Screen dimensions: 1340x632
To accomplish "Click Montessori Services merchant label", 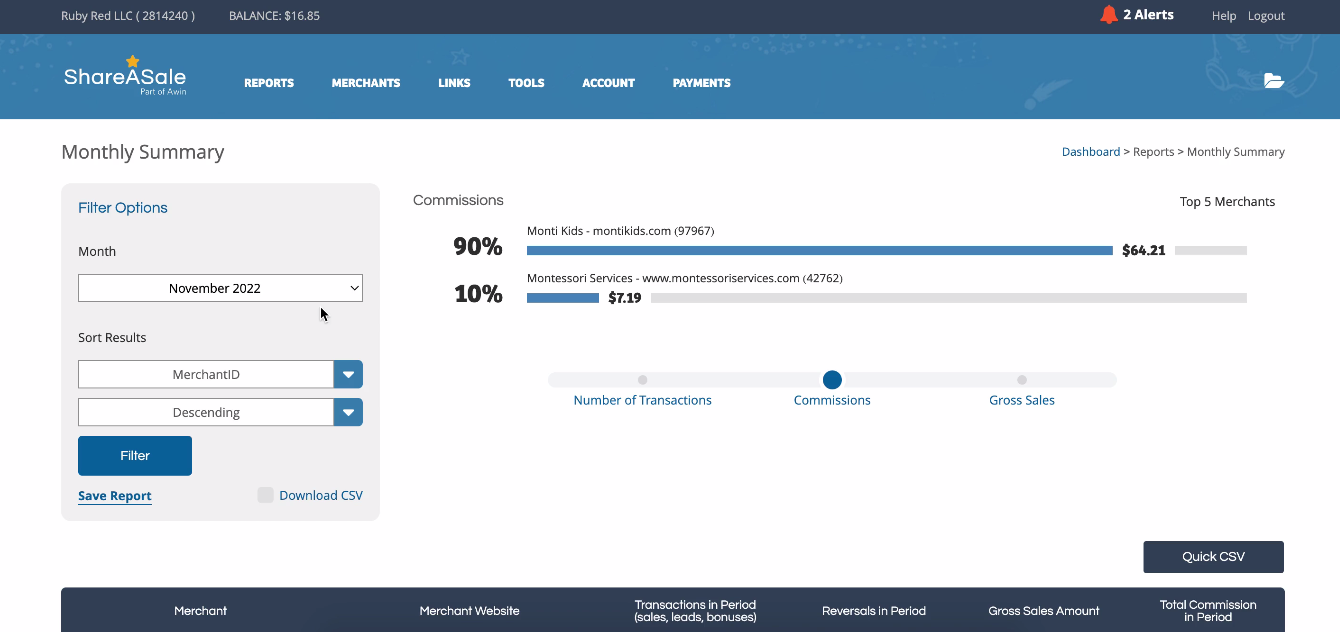I will click(685, 278).
